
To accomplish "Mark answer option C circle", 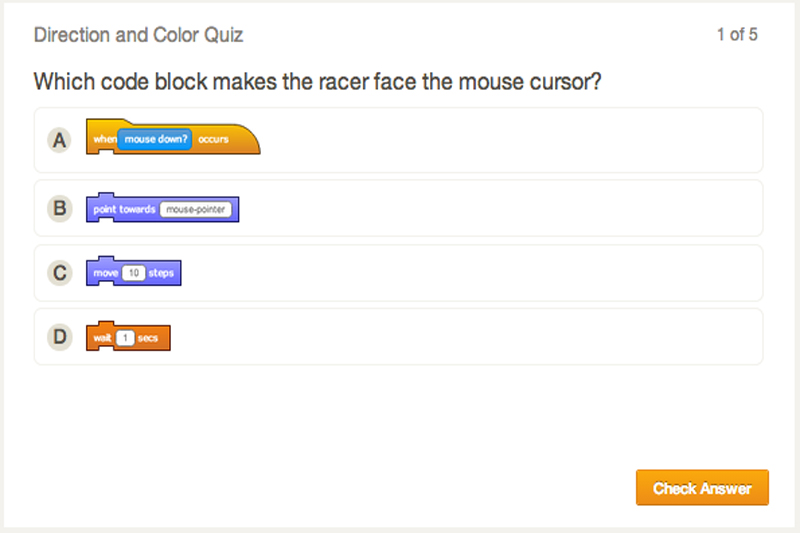I will [60, 273].
